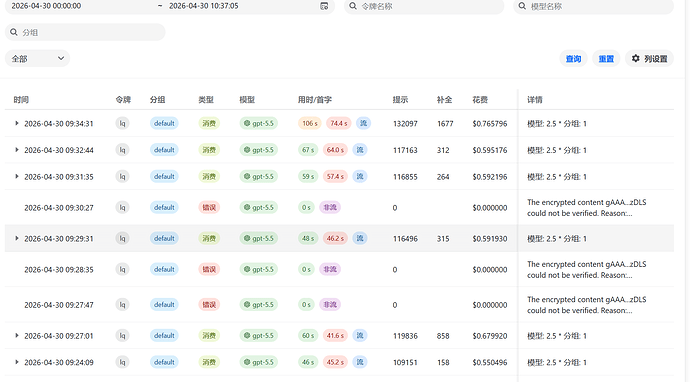
Task: Click the gpt-5.5 model tag in 09:24:09 row
Action: 259,362
